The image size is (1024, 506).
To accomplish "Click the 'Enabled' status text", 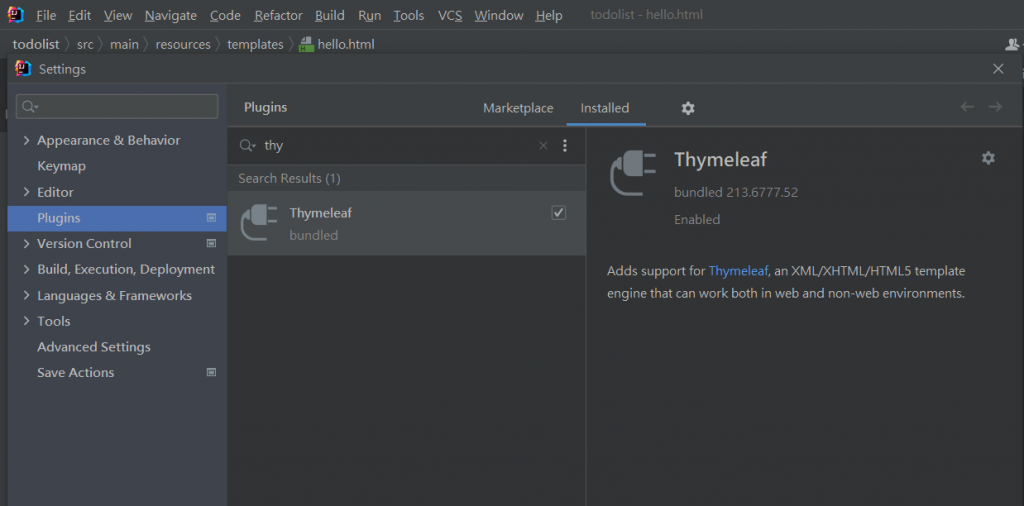I will tap(697, 219).
